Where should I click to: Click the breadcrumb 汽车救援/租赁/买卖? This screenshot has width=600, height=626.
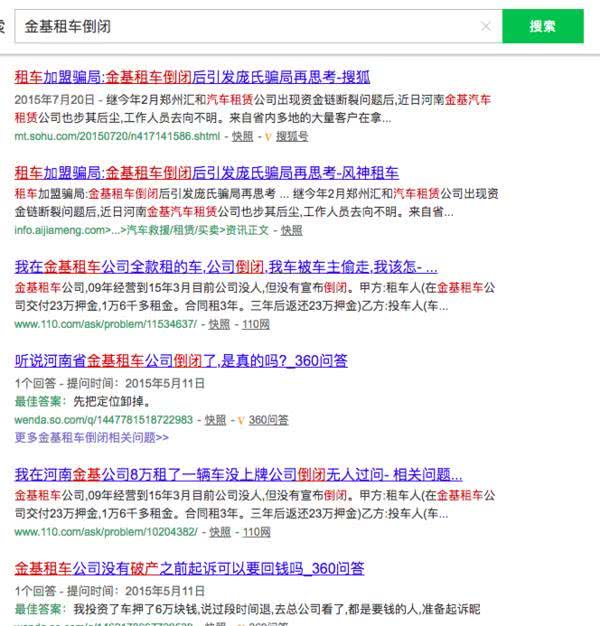(173, 230)
